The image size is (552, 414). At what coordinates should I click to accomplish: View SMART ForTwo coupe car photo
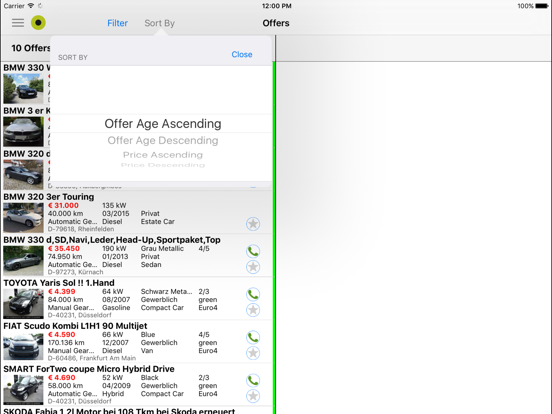click(x=23, y=389)
